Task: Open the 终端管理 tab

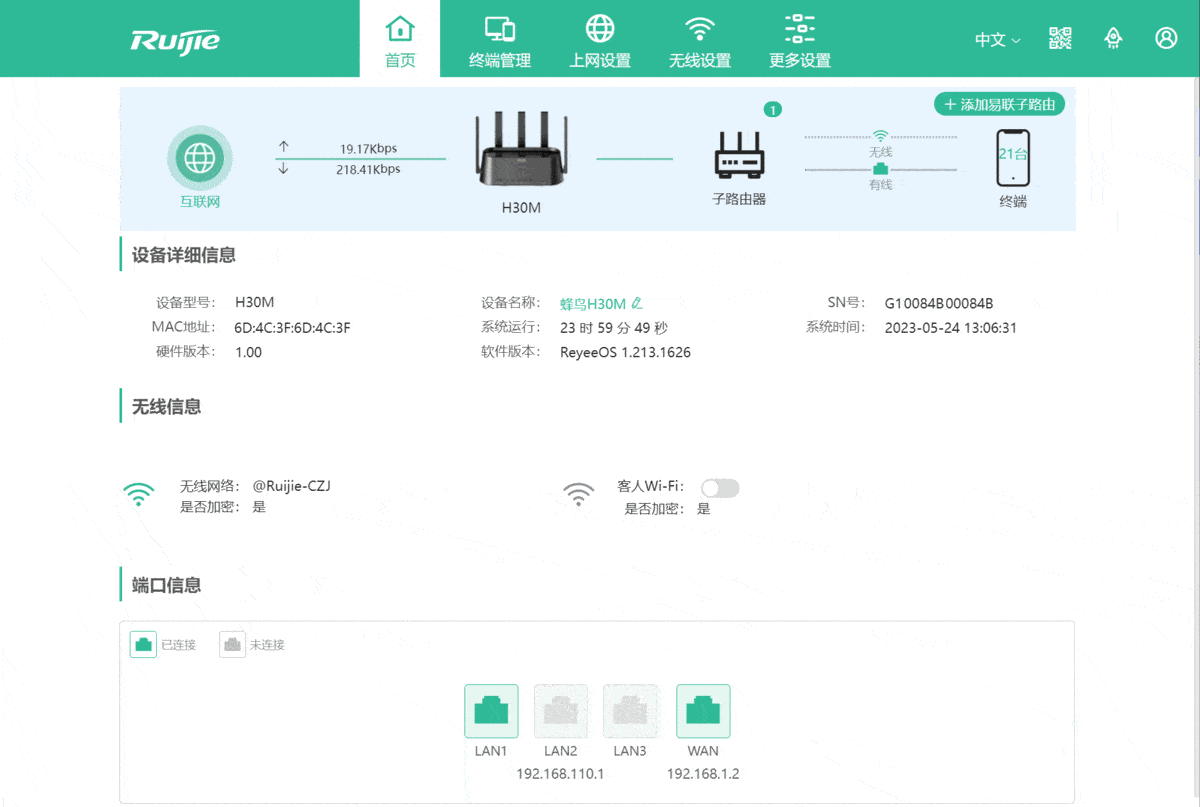Action: pyautogui.click(x=500, y=41)
